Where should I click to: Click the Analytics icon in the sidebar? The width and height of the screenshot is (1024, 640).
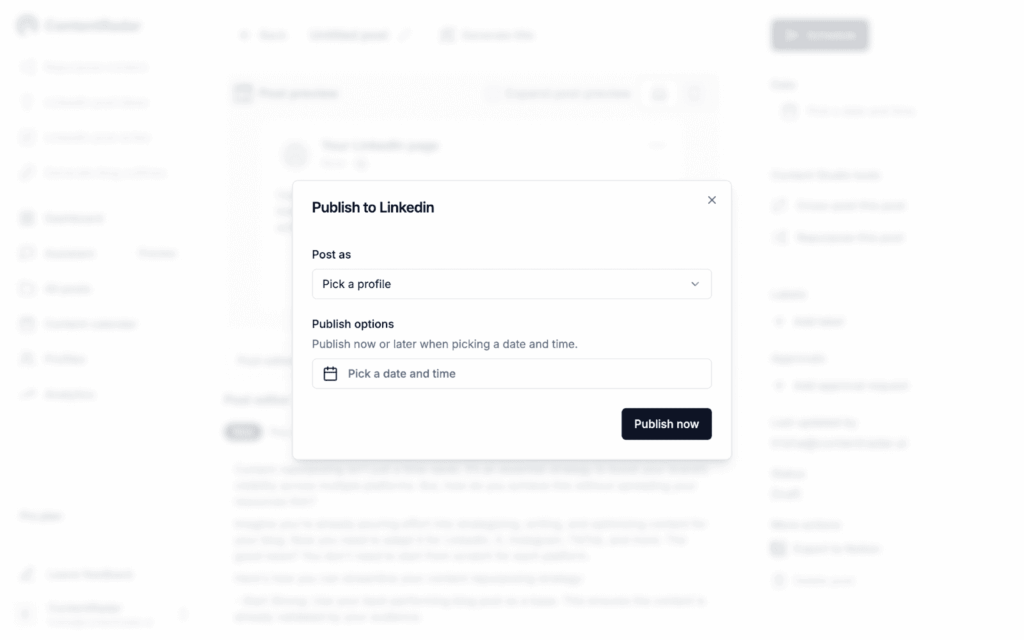coord(27,394)
